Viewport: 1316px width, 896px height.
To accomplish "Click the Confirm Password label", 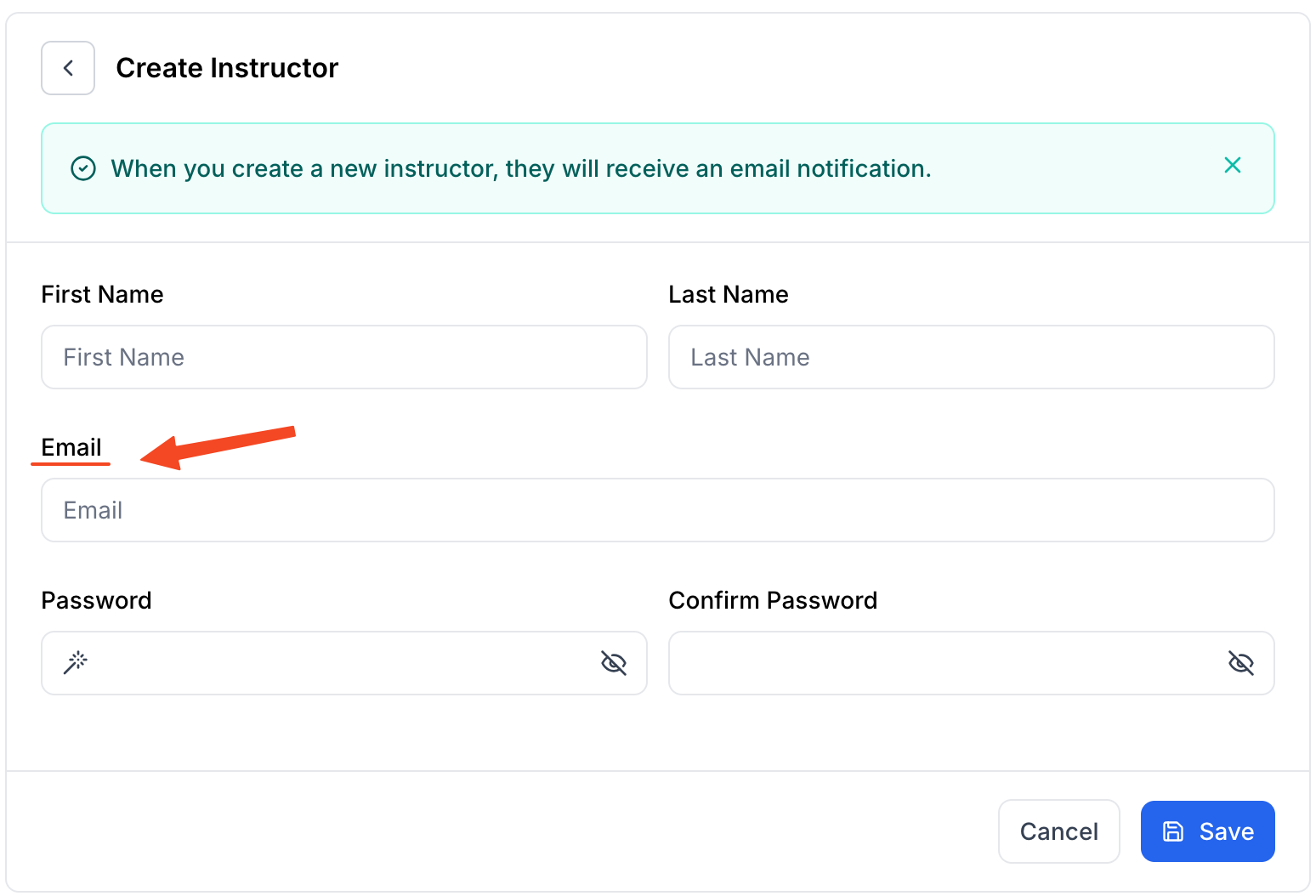I will point(773,600).
